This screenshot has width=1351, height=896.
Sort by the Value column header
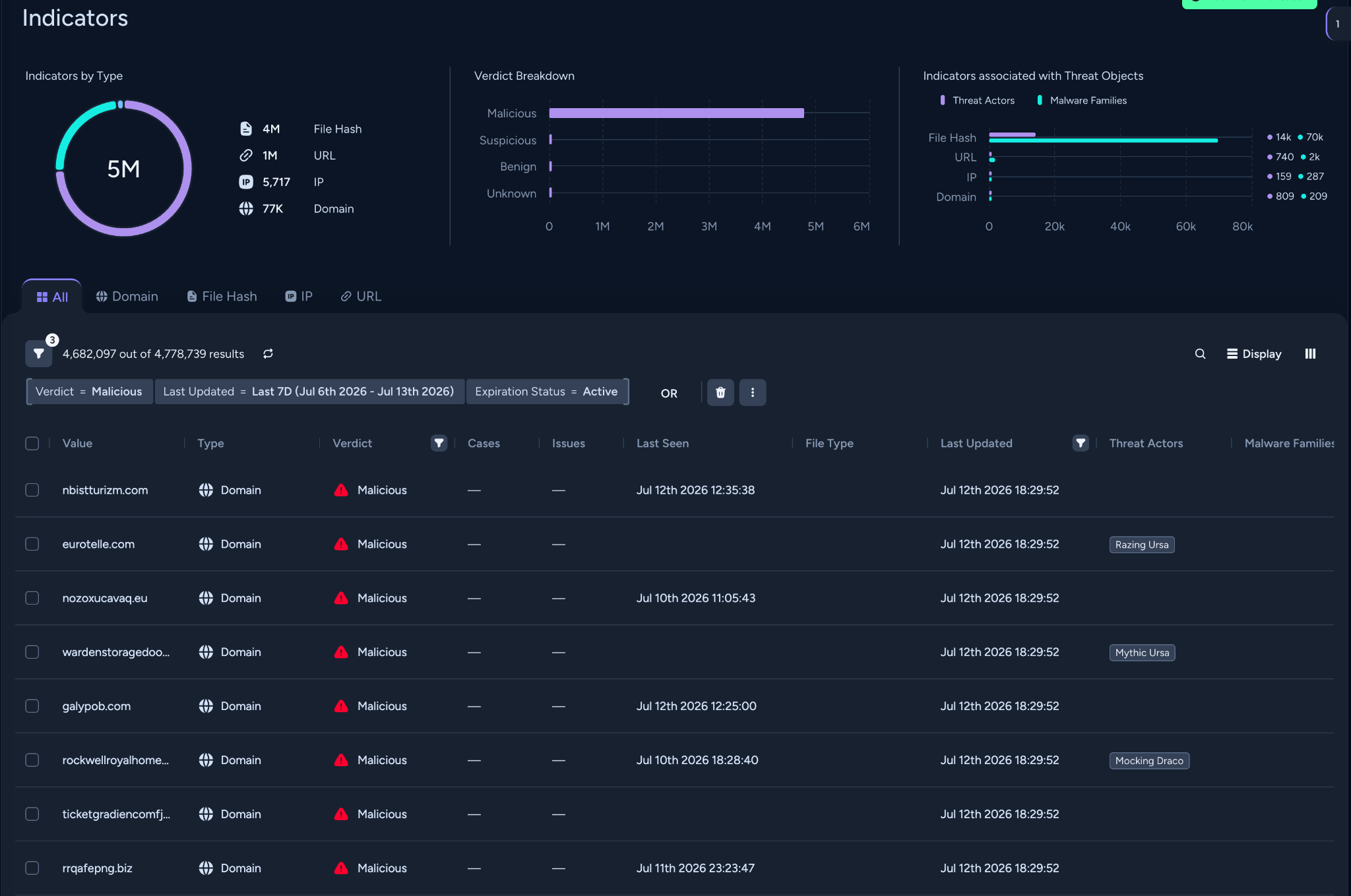77,443
